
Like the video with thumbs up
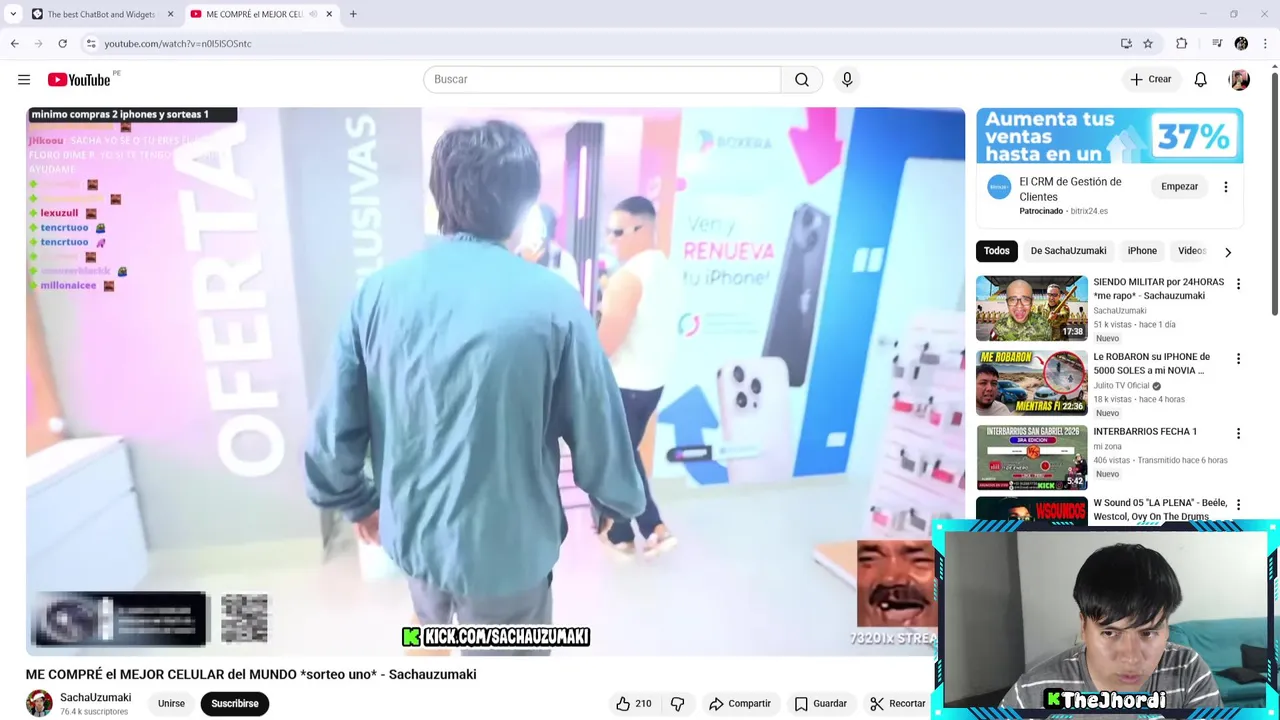click(632, 704)
